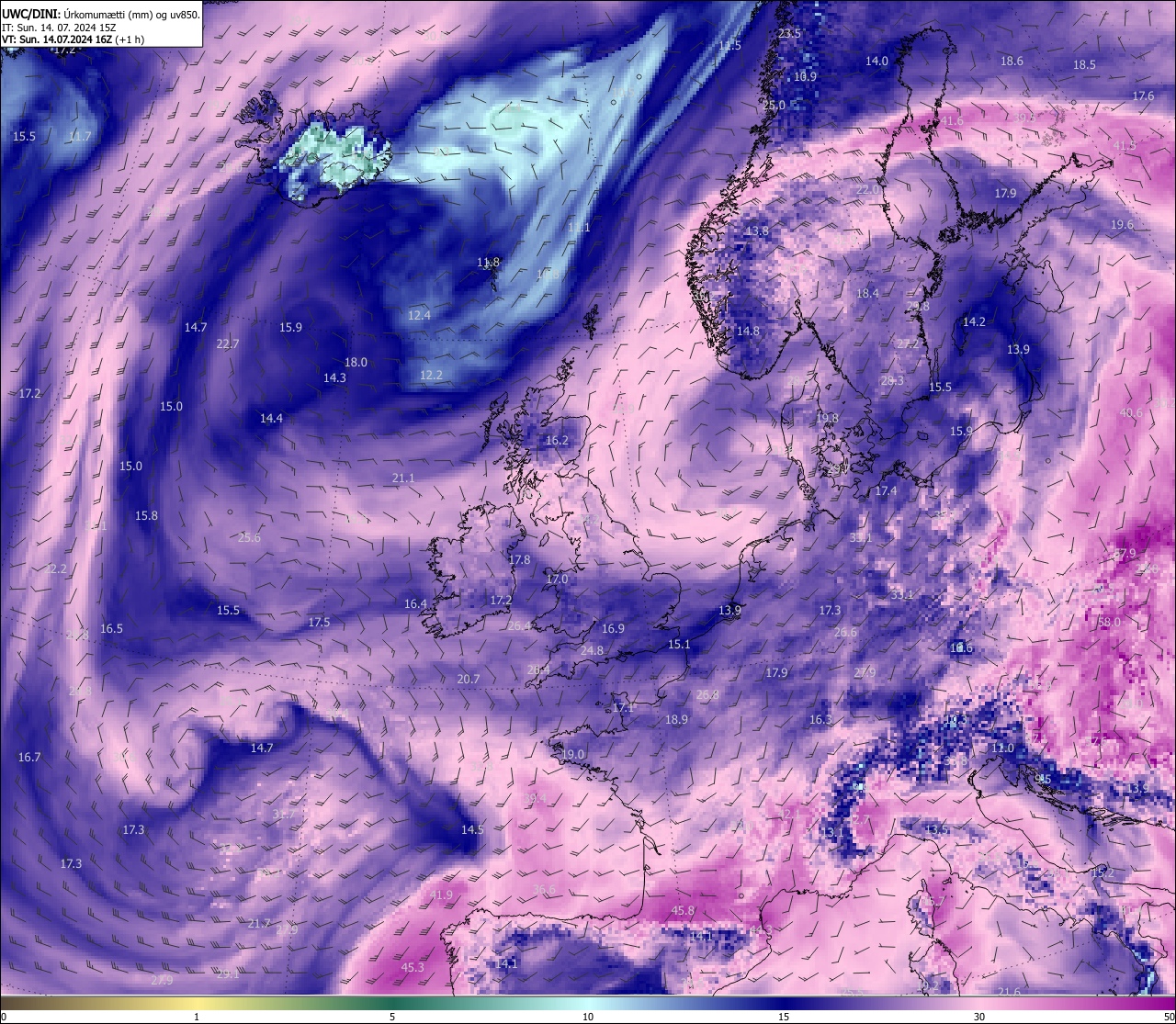Select the 16.9 value over southern England
Screen dimensions: 1176x1024
[613, 629]
